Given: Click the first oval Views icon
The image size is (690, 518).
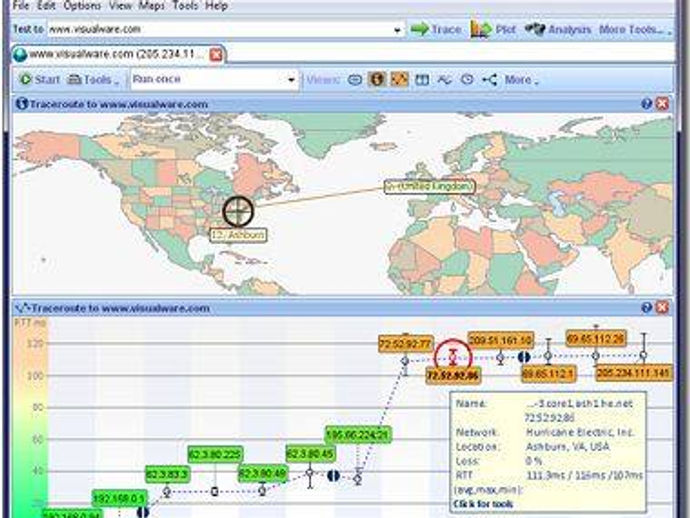Looking at the screenshot, I should pyautogui.click(x=355, y=80).
